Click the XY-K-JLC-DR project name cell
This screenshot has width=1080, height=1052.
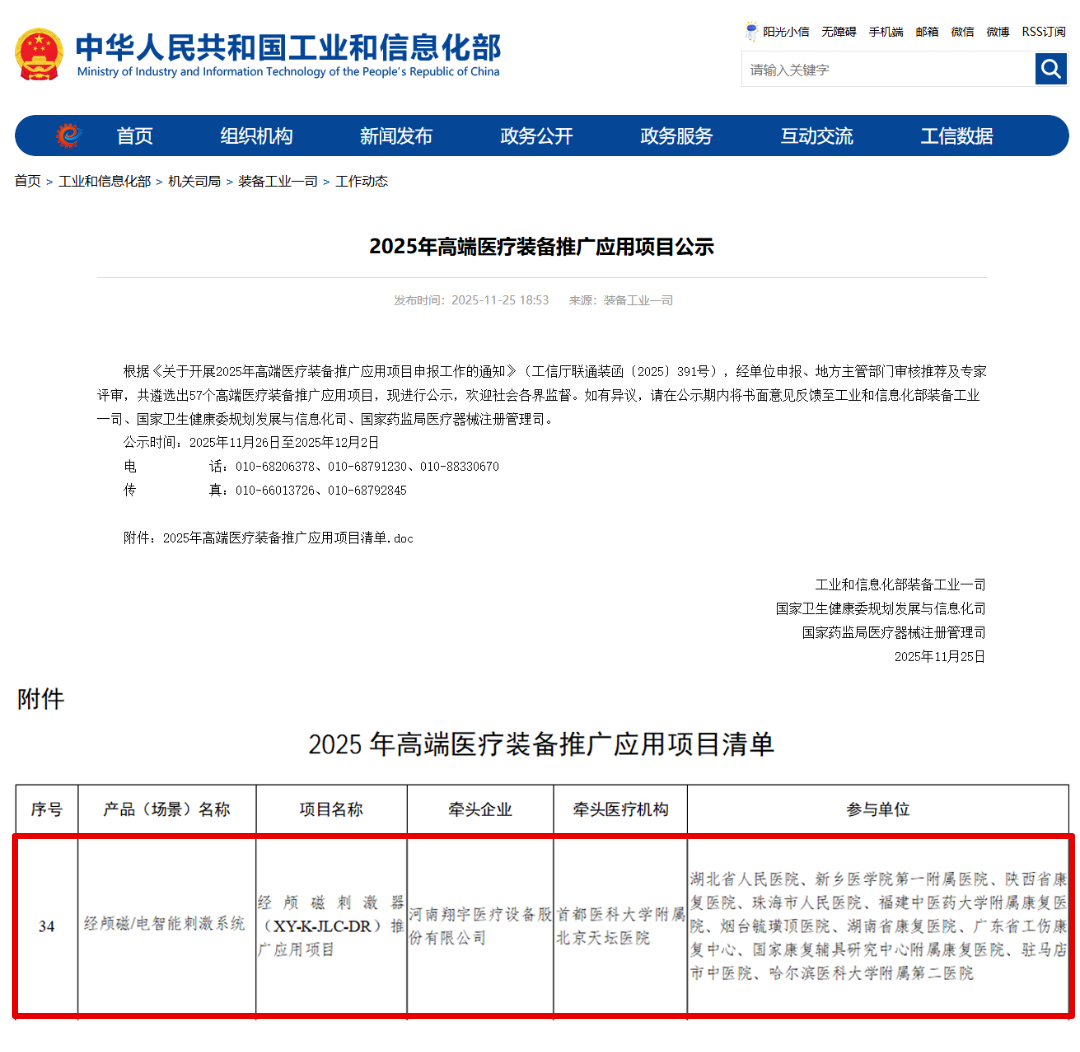point(331,926)
